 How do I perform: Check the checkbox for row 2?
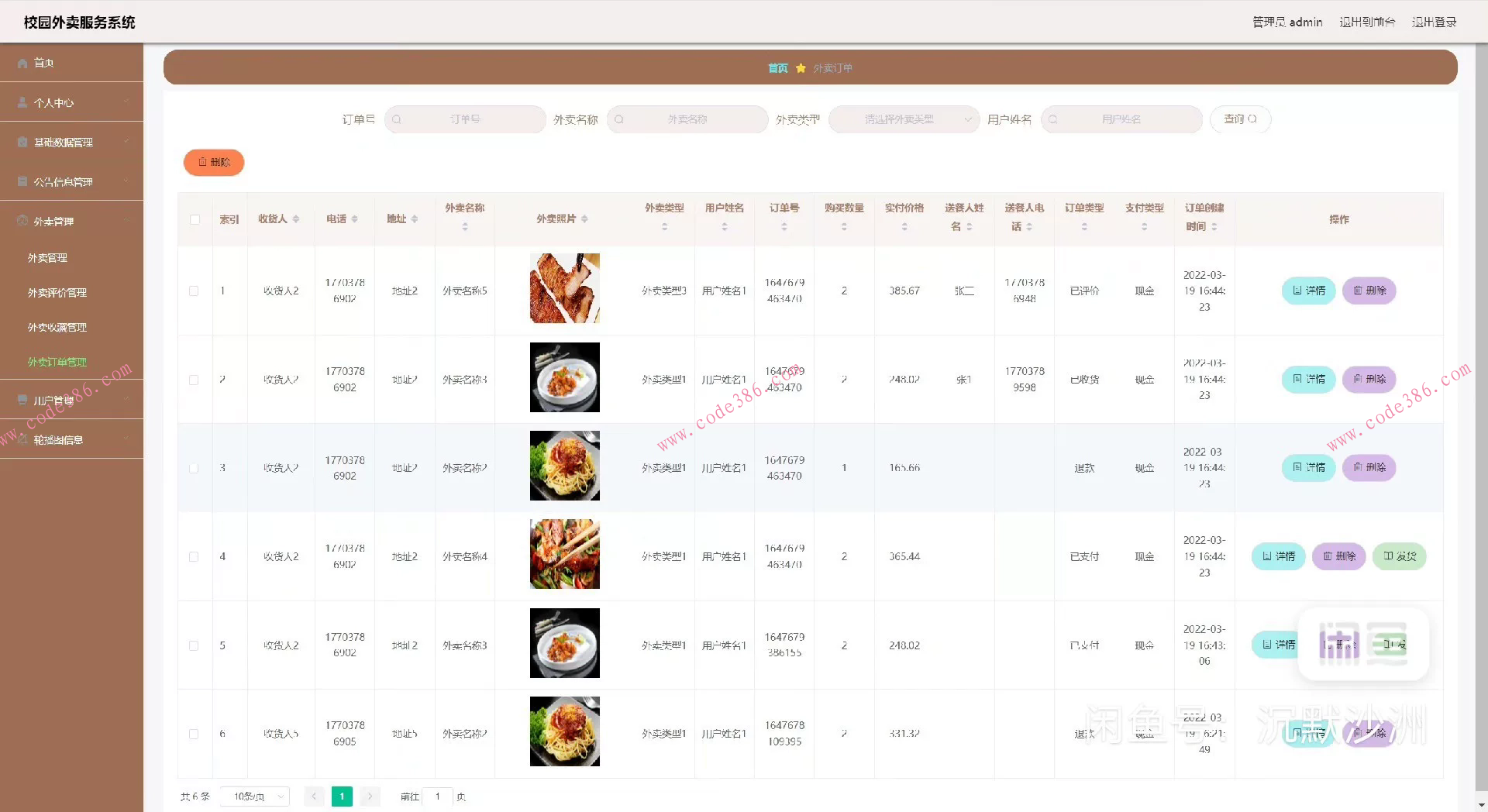(194, 380)
